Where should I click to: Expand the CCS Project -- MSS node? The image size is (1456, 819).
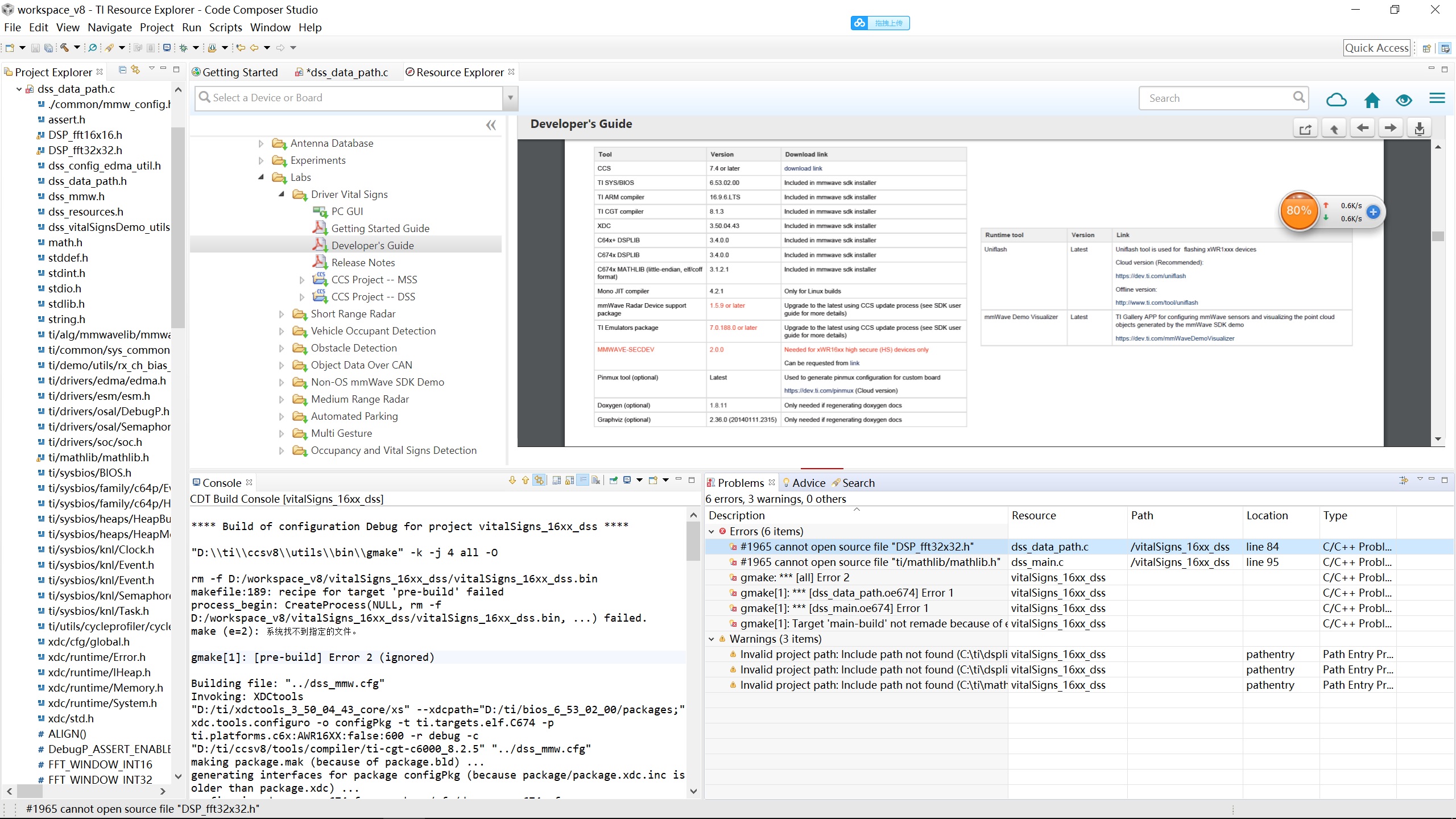(302, 280)
